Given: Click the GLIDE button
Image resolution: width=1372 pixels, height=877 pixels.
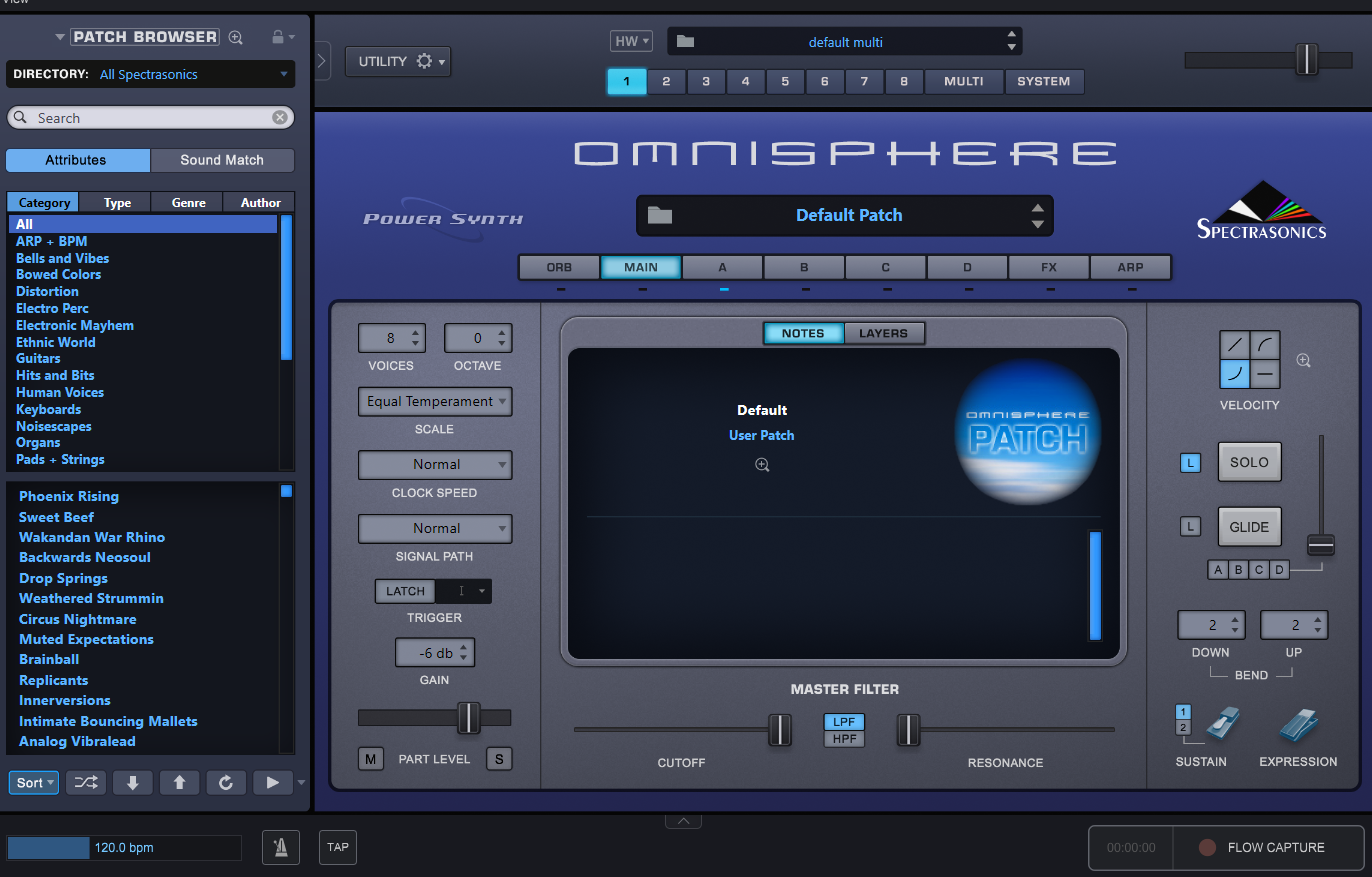Looking at the screenshot, I should [x=1249, y=527].
